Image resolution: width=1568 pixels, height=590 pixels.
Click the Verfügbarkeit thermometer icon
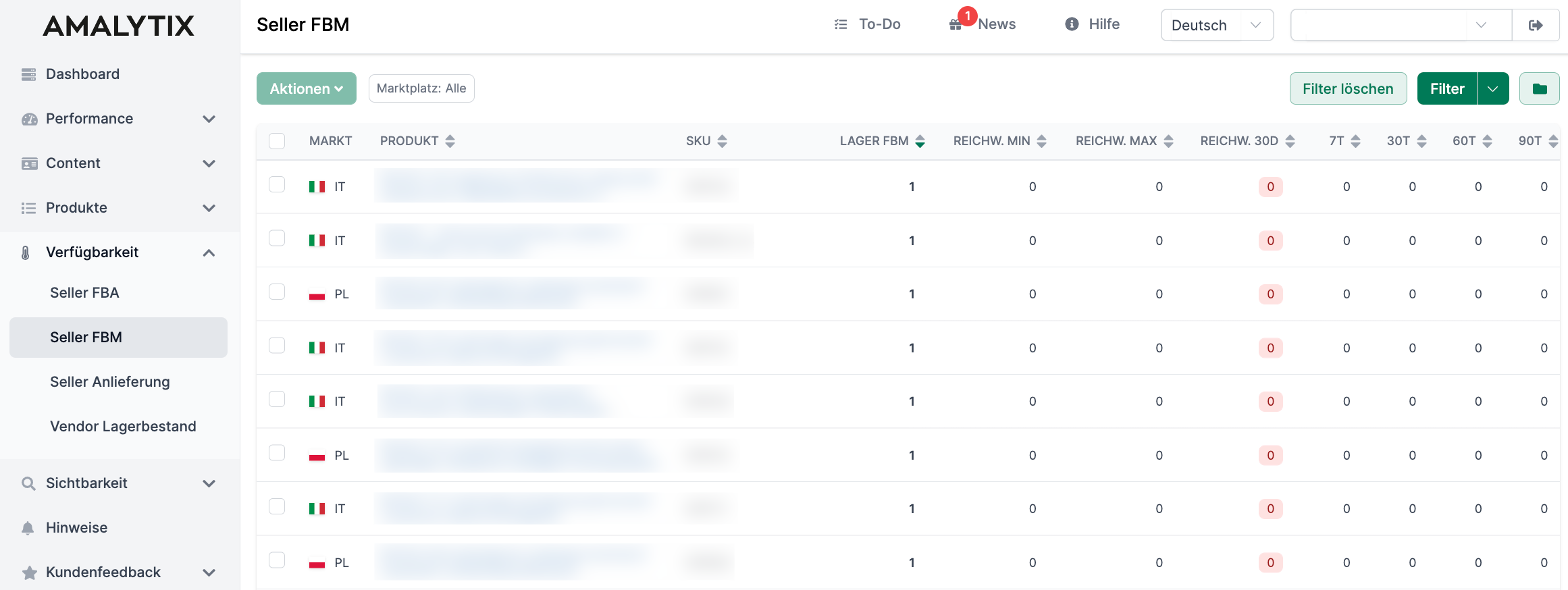click(26, 252)
